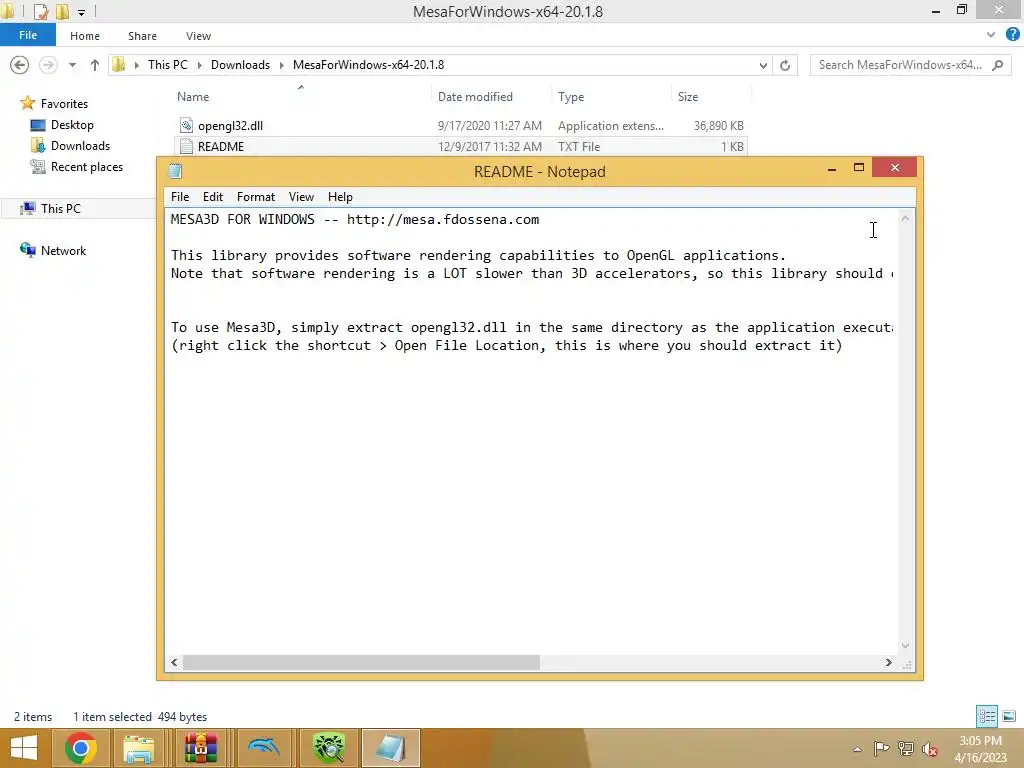The width and height of the screenshot is (1024, 768).
Task: Select the opengl32.dll file name
Action: 231,125
